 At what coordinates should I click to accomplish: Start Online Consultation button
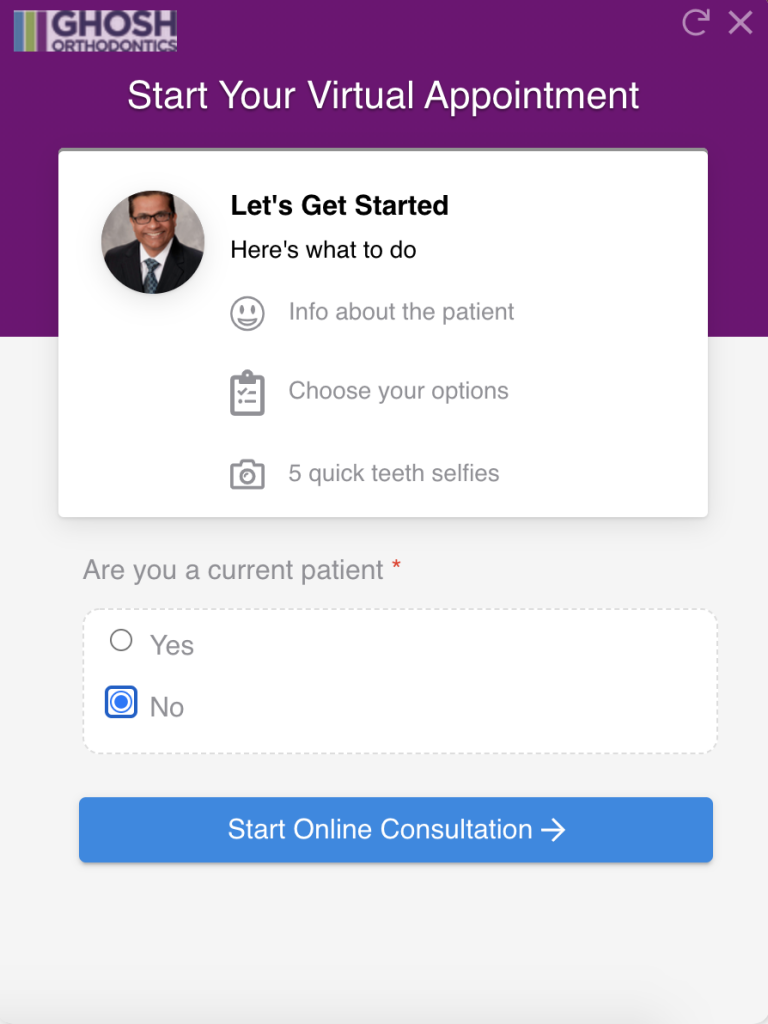pos(396,829)
